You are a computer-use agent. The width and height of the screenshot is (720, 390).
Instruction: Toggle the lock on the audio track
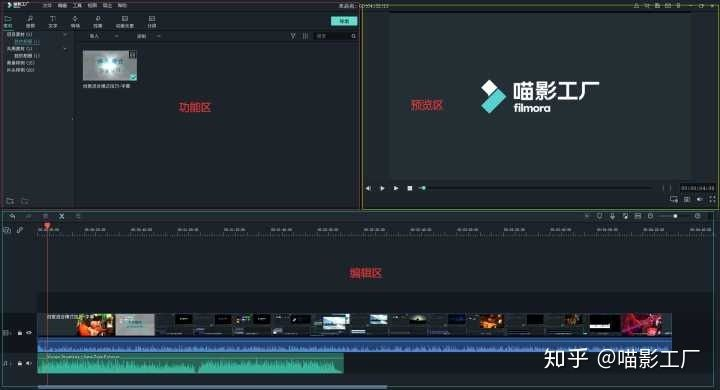coord(20,363)
